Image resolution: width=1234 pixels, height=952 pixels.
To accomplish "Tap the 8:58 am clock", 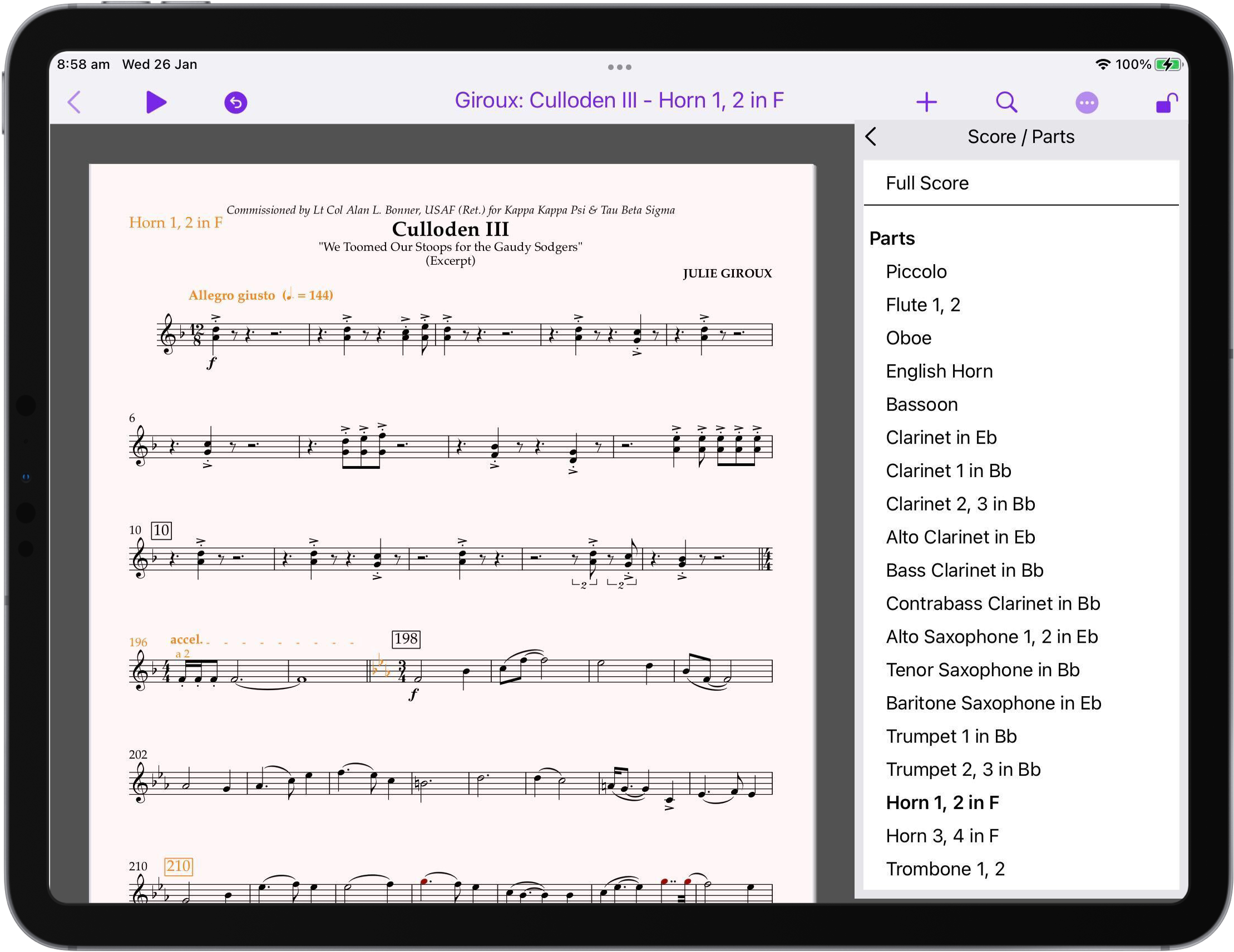I will 83,65.
